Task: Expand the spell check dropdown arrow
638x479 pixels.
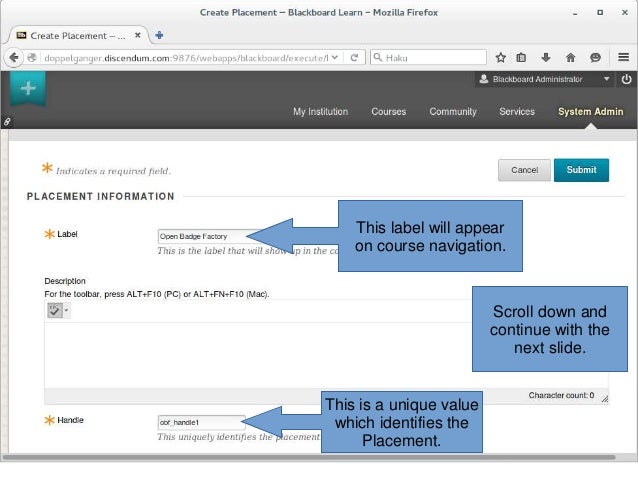Action: [x=66, y=311]
